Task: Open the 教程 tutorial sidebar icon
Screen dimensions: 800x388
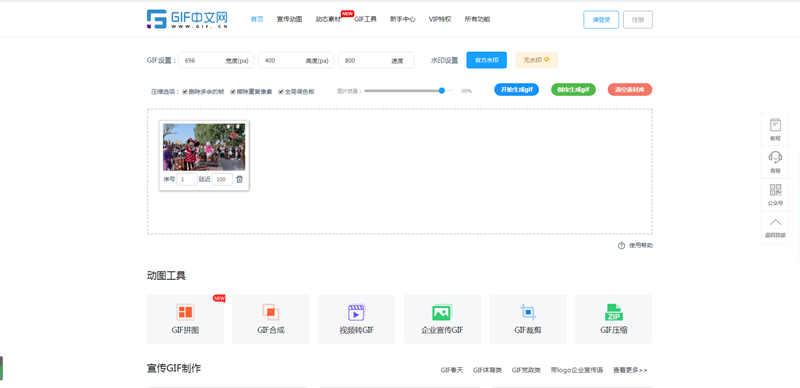Action: (775, 125)
